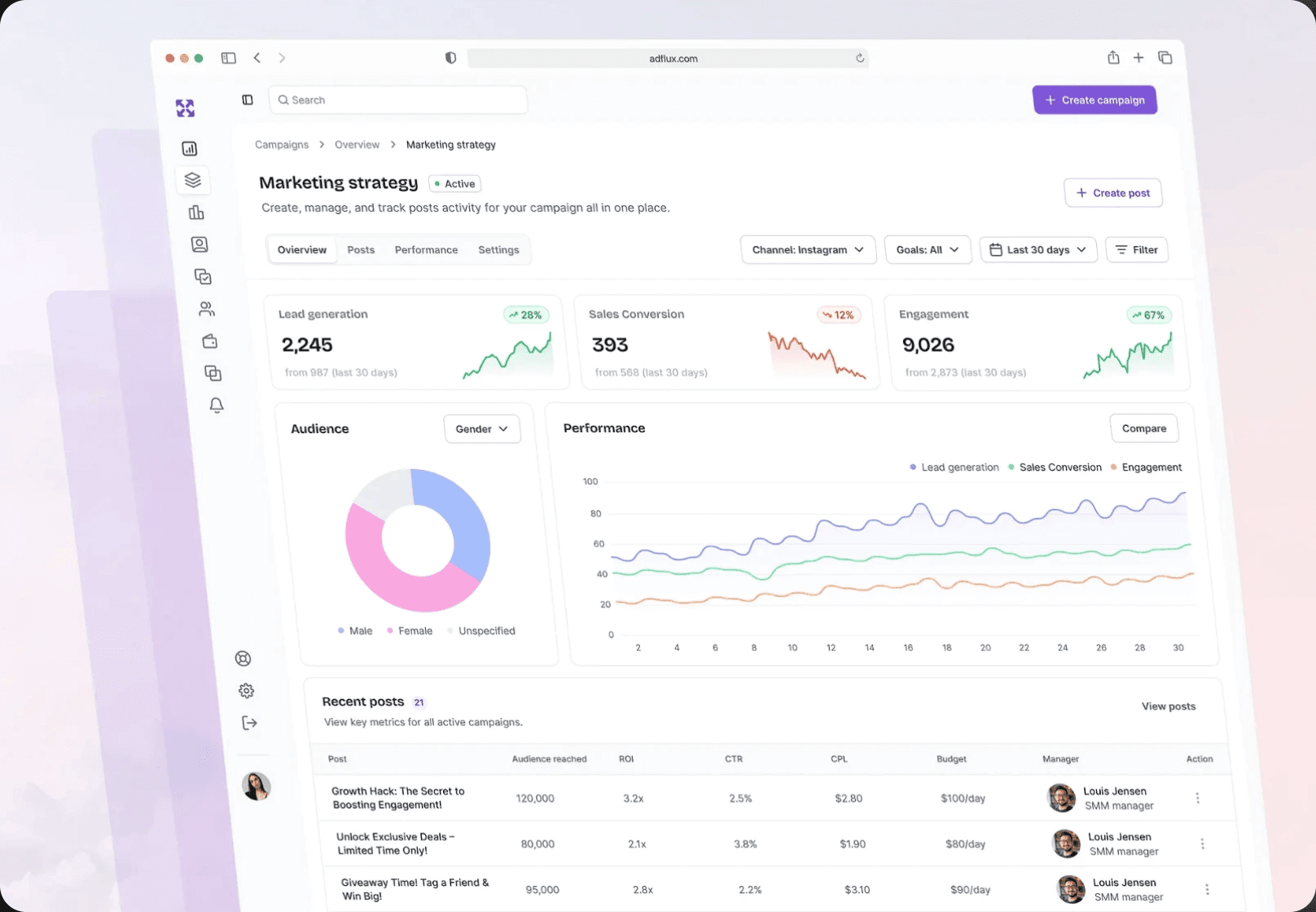Screen dimensions: 1316x912
Task: Open the contact profile sidebar icon
Action: (x=200, y=244)
